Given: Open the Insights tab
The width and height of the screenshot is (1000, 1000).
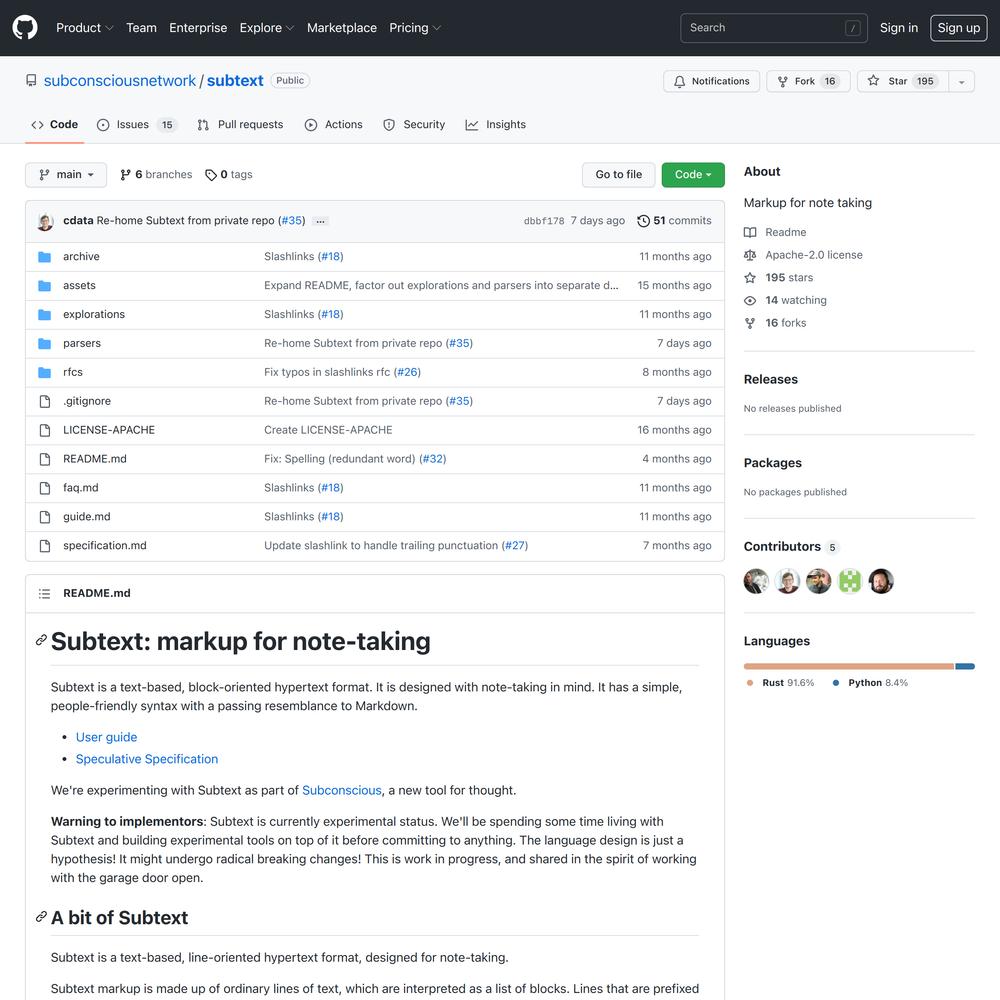Looking at the screenshot, I should point(496,124).
